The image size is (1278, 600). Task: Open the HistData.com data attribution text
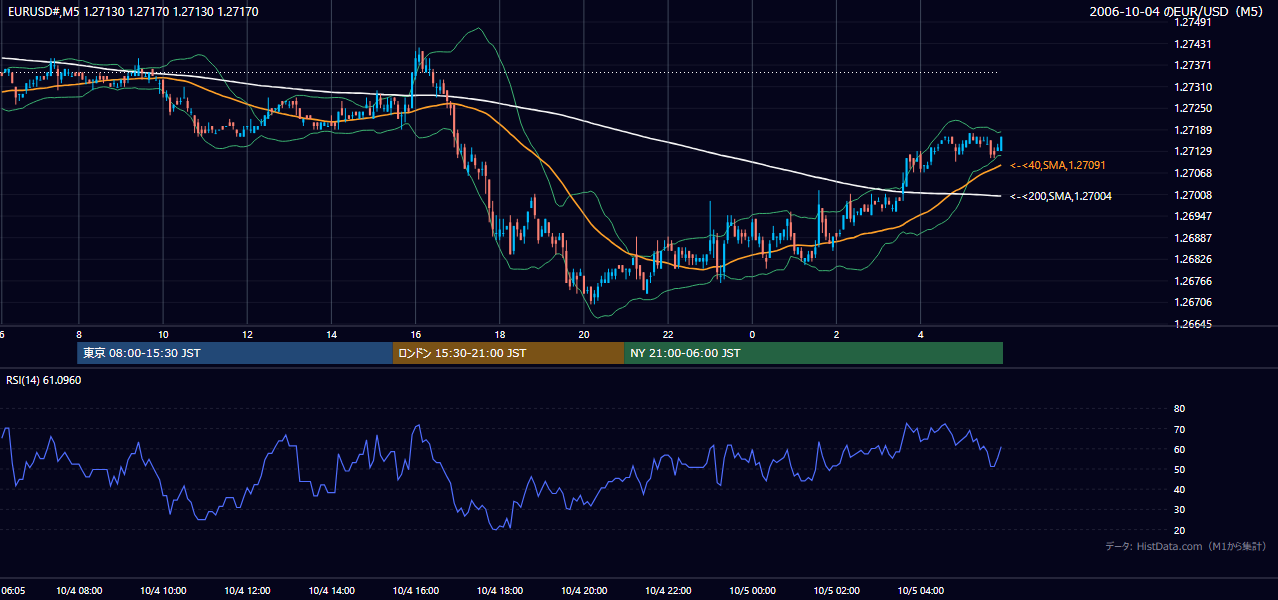(x=1186, y=546)
